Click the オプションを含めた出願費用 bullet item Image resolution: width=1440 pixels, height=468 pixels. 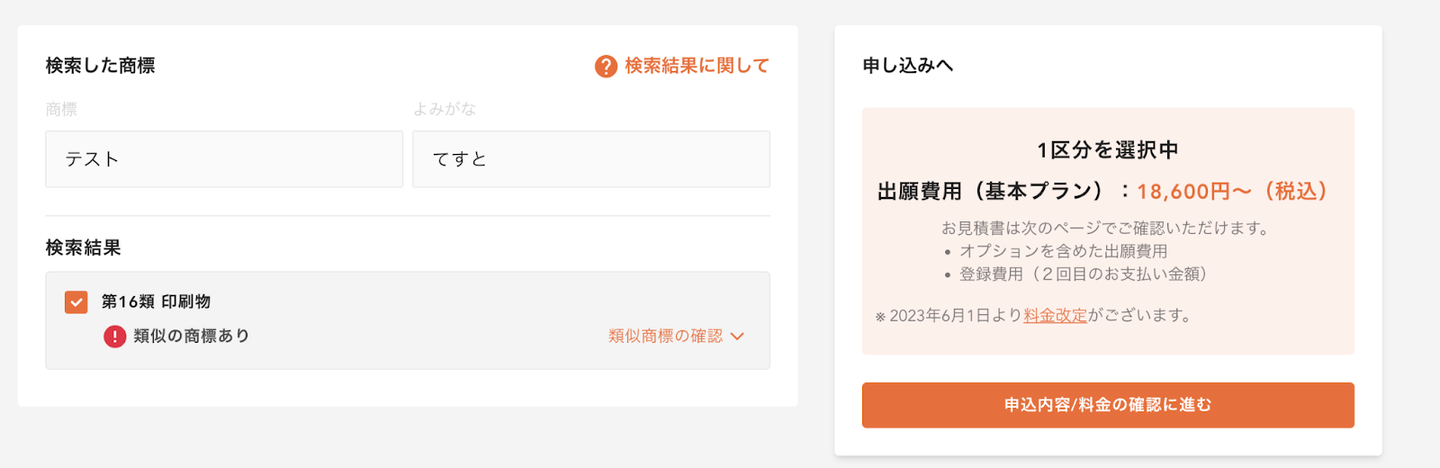tap(1063, 251)
